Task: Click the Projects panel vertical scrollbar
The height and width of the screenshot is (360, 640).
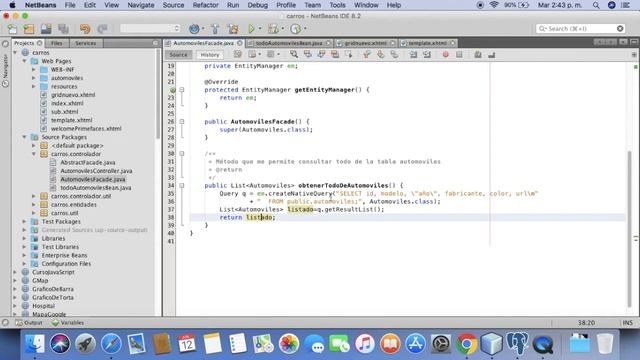Action: 158,94
